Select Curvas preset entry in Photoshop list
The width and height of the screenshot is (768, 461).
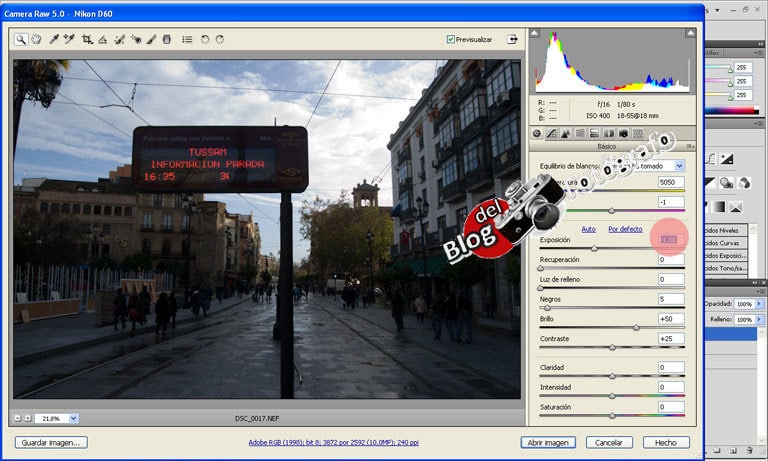pos(726,243)
